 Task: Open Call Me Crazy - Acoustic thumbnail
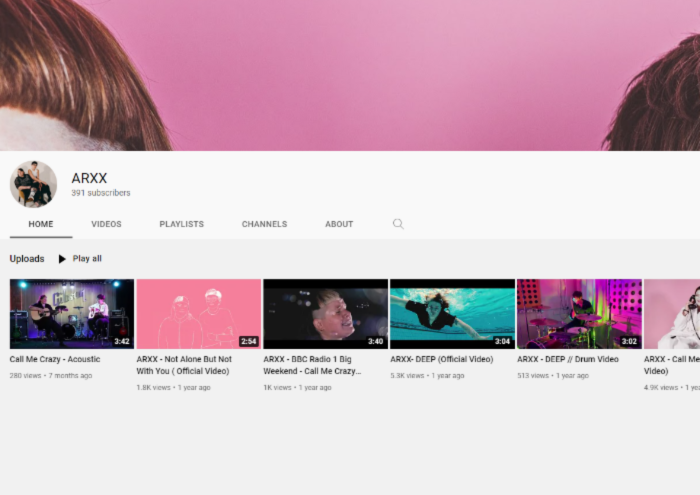coord(72,314)
